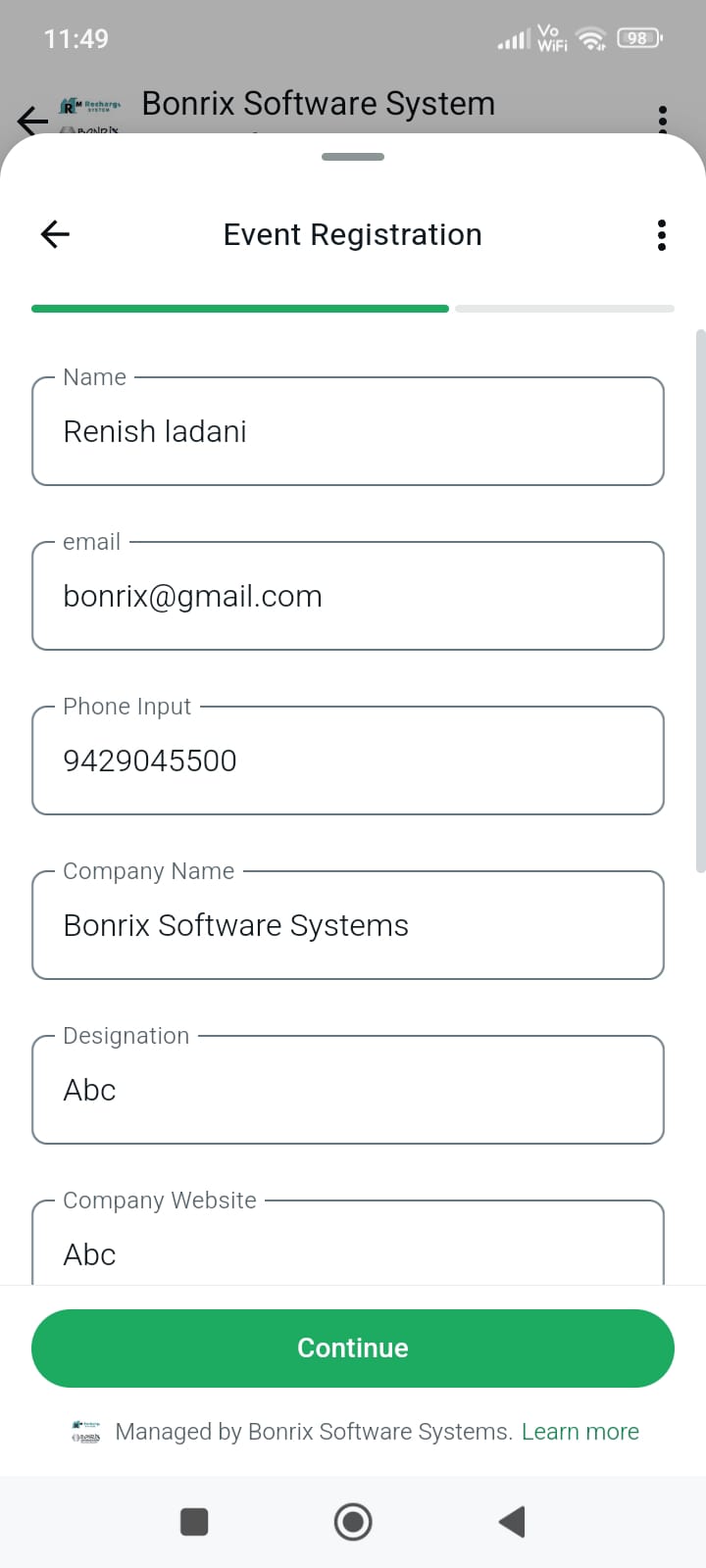Click the Name field with Renish ladani

coord(348,432)
